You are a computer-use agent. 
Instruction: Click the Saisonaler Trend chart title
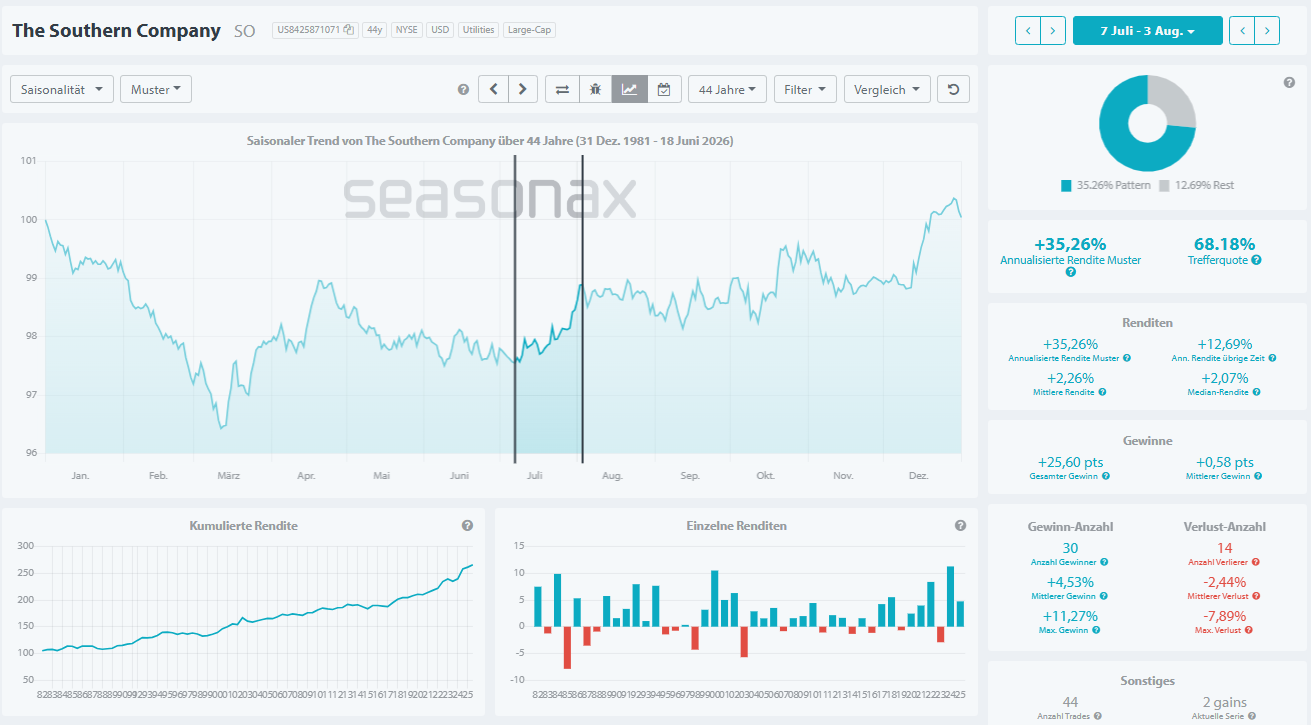tap(490, 141)
